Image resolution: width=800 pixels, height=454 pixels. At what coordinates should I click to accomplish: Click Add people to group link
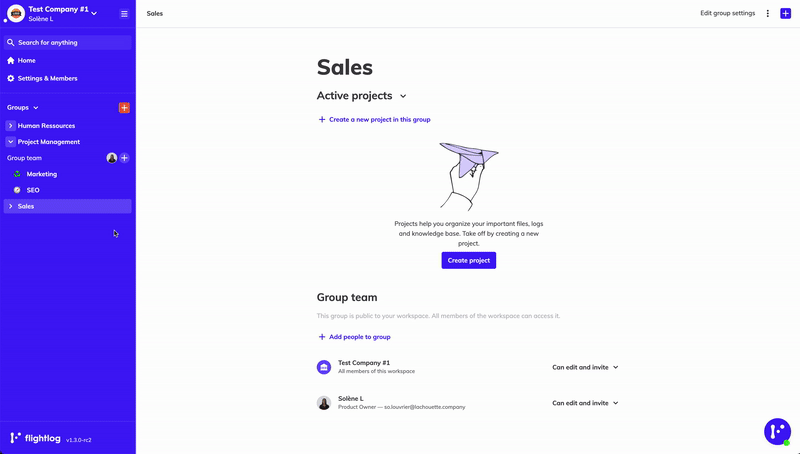click(355, 337)
